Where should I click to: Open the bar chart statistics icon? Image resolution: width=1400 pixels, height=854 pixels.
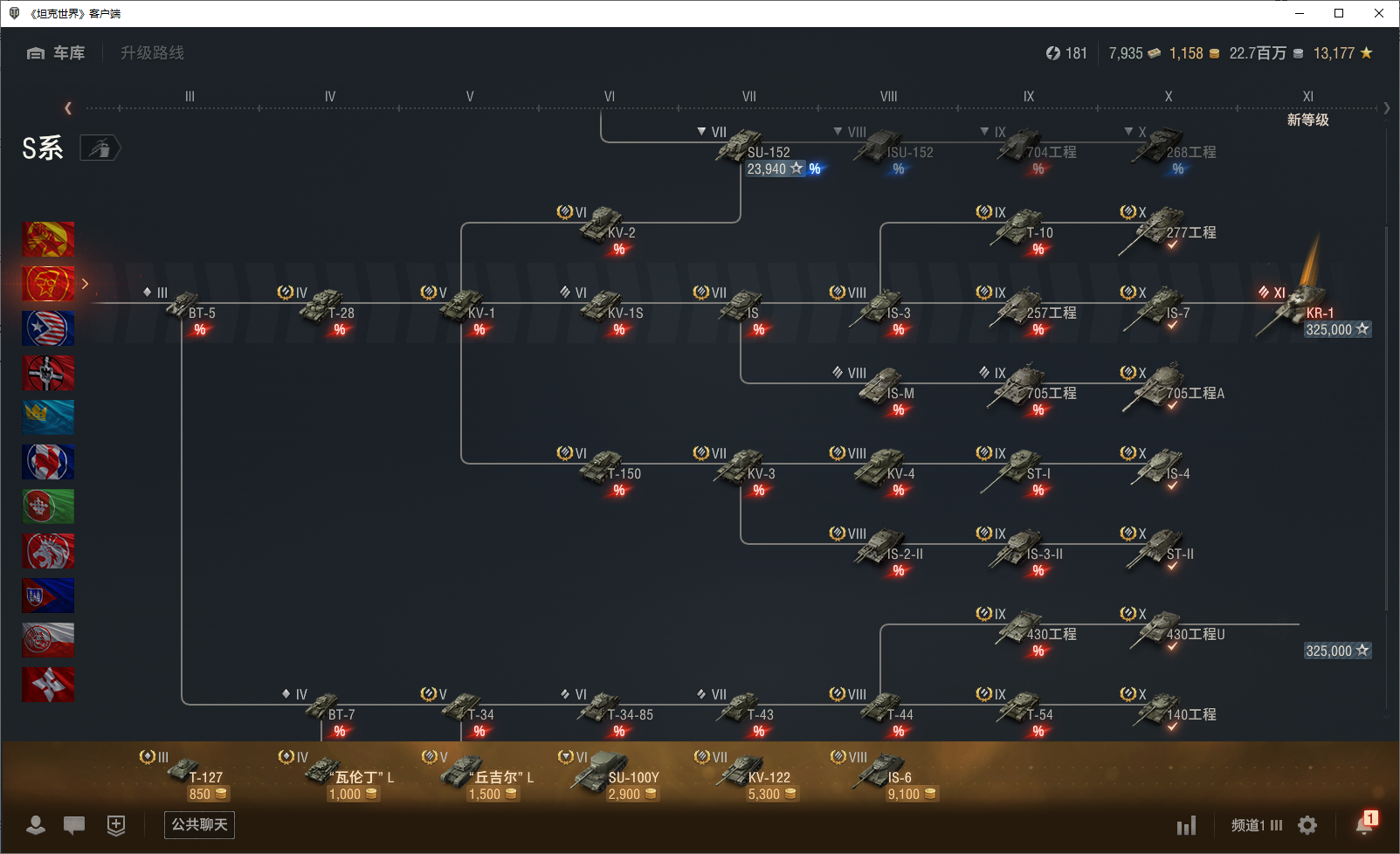pyautogui.click(x=1186, y=825)
